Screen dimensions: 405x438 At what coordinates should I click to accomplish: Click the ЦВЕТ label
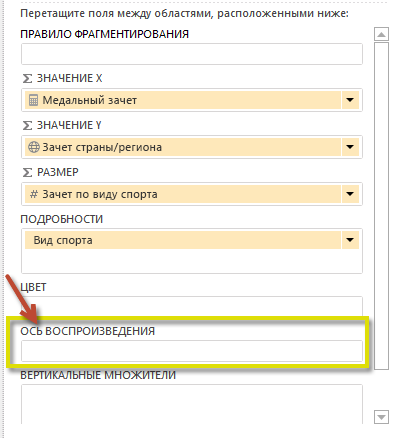coord(33,287)
